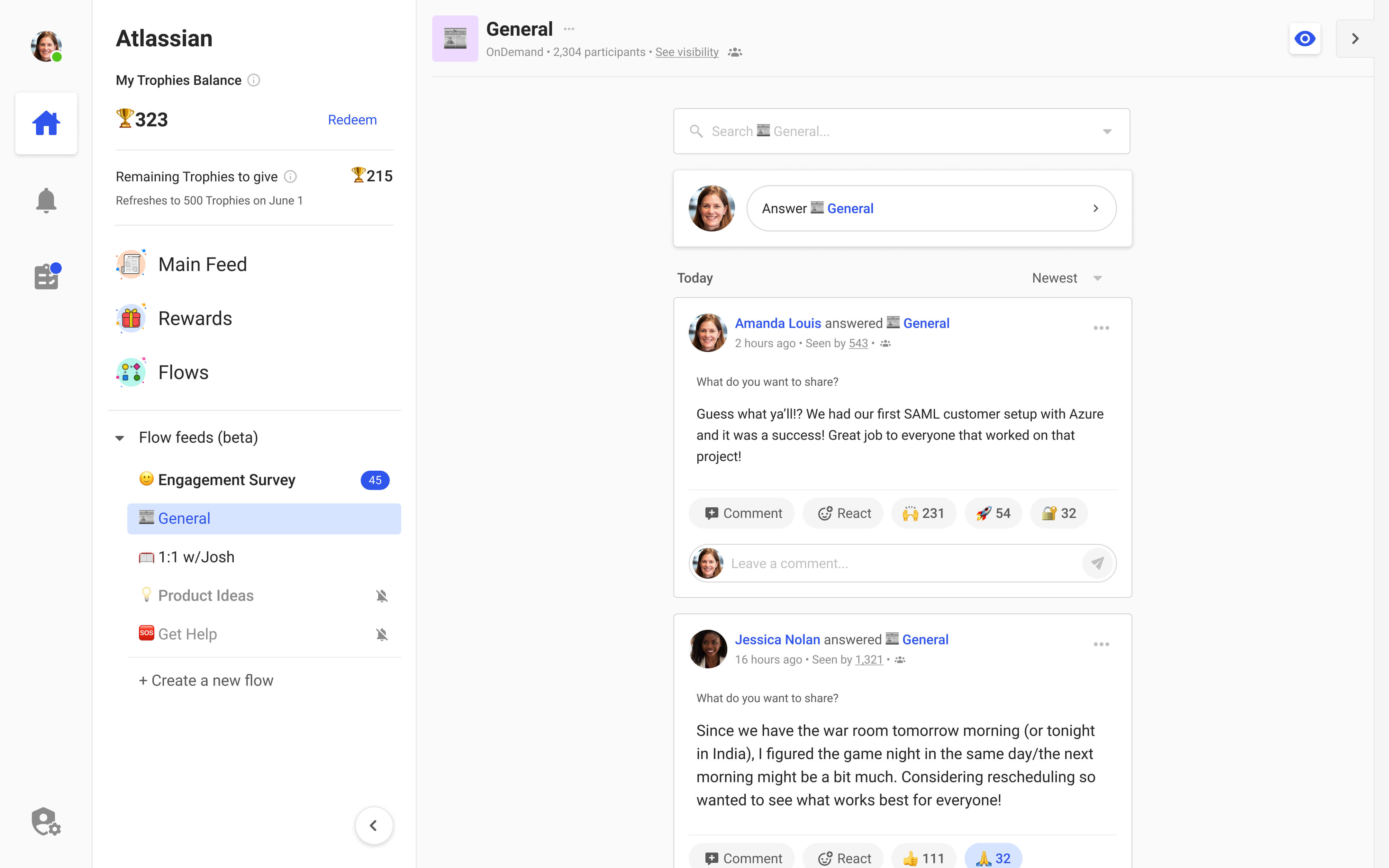Open Flows page
Image resolution: width=1389 pixels, height=868 pixels.
tap(162, 372)
